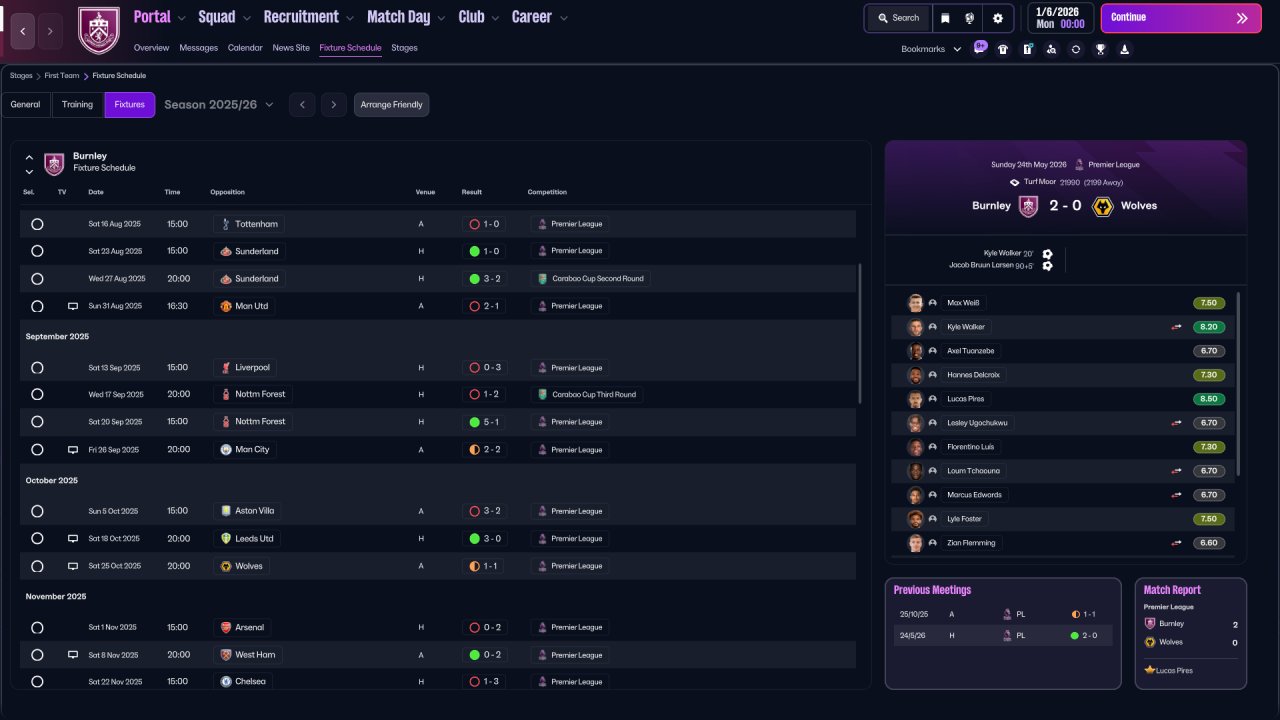Click the Burnley badge in Fixture Schedule panel
Screen dimensions: 1280x720
tap(54, 163)
